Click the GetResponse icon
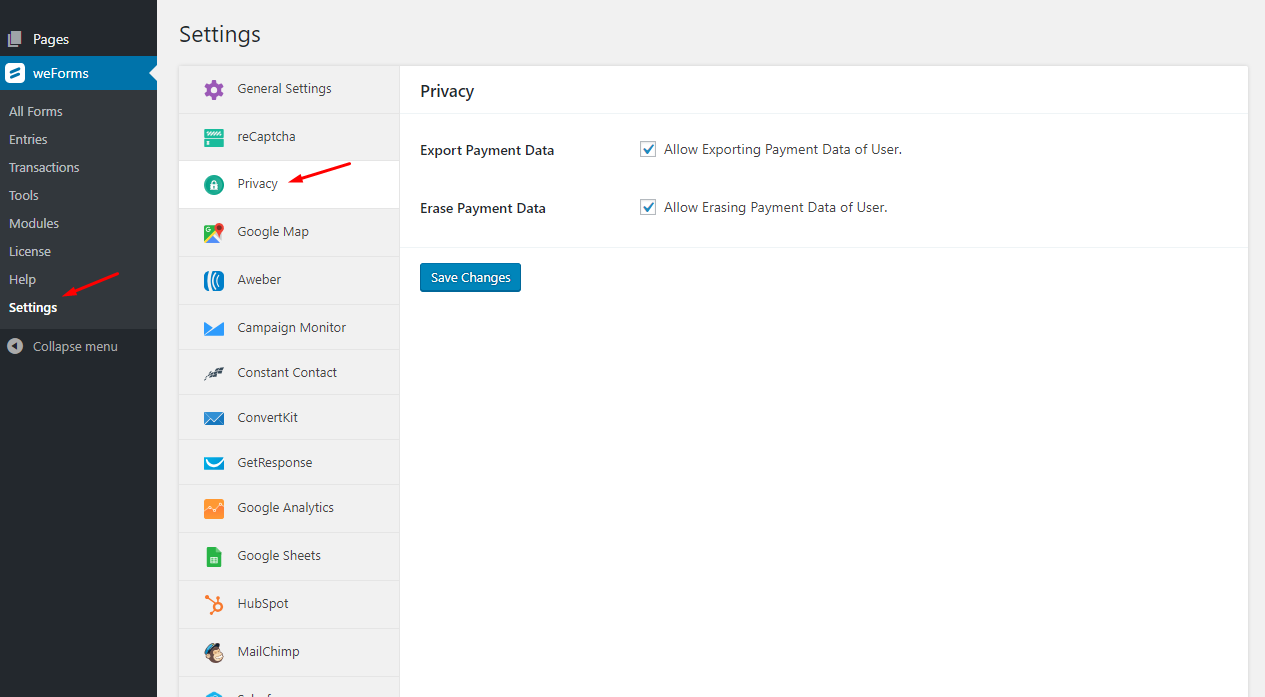Viewport: 1265px width, 697px height. [x=214, y=463]
